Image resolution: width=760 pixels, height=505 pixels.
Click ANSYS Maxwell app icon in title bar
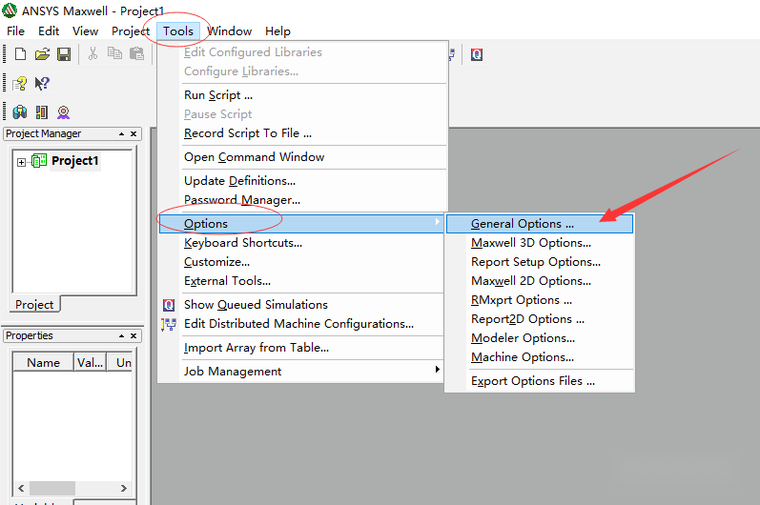coord(10,10)
